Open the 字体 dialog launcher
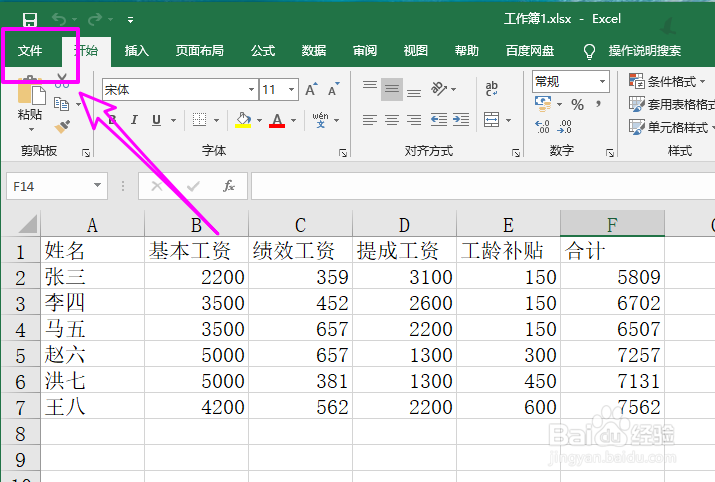This screenshot has width=715, height=482. click(x=343, y=153)
